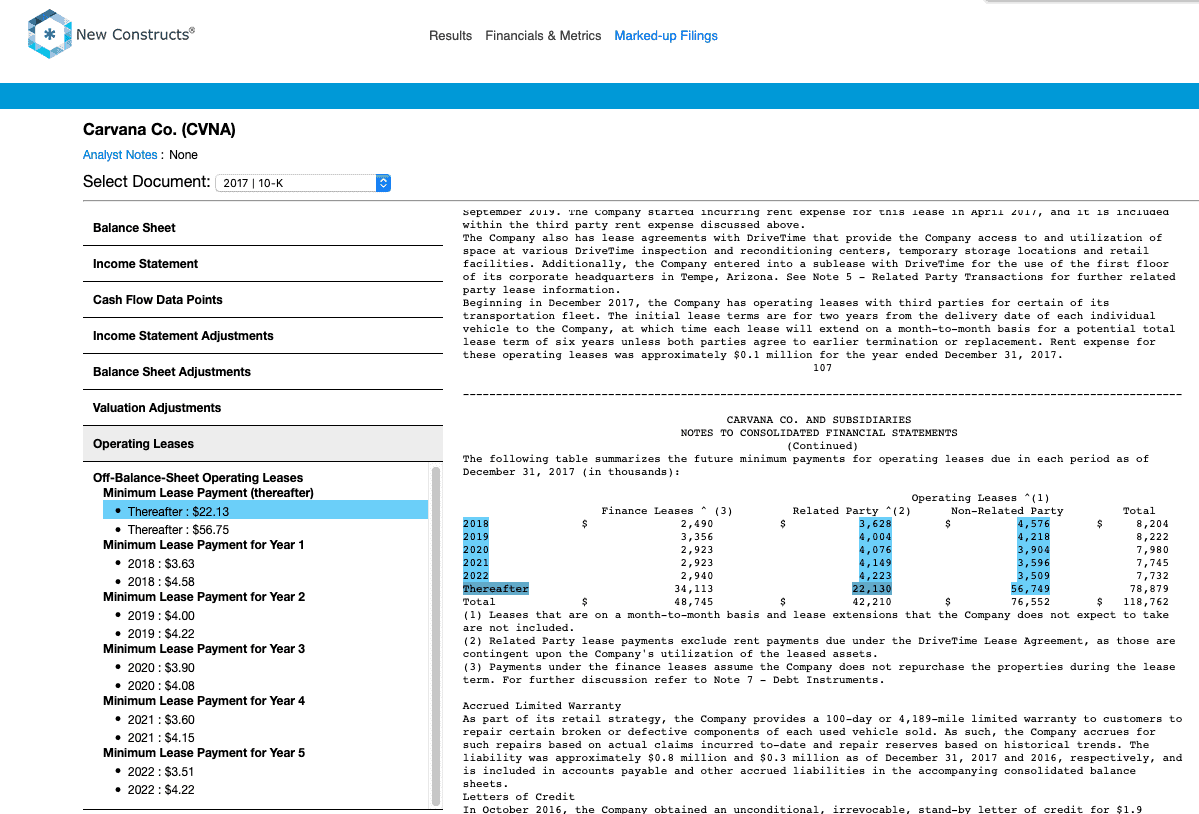Click highlighted 2020 year in filing table

(476, 550)
